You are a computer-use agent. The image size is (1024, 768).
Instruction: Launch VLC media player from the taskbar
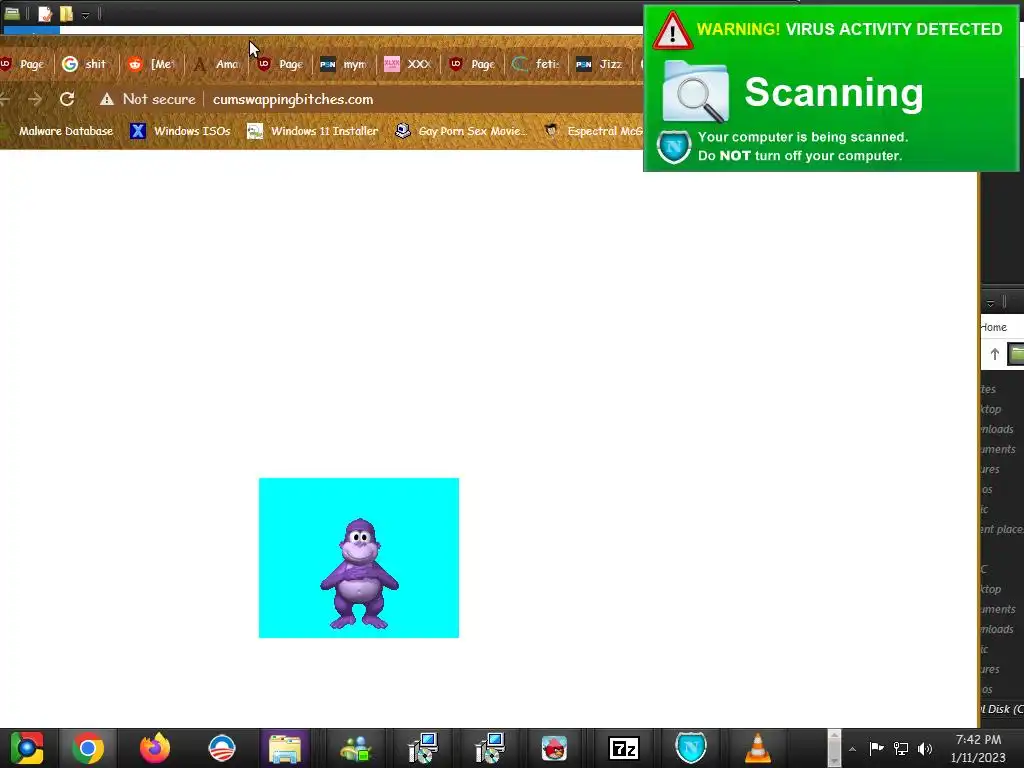[758, 748]
